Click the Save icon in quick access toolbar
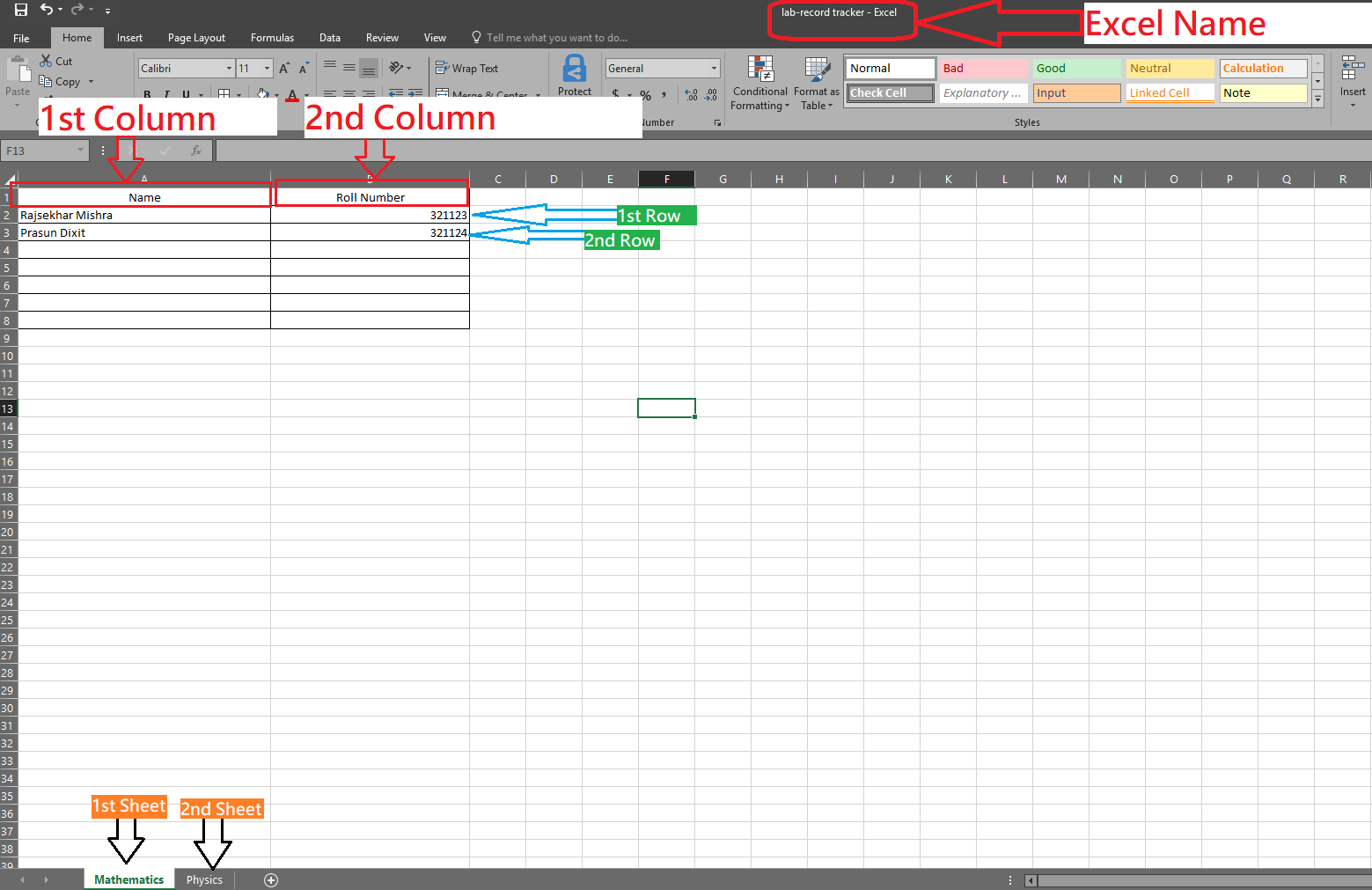 coord(21,10)
